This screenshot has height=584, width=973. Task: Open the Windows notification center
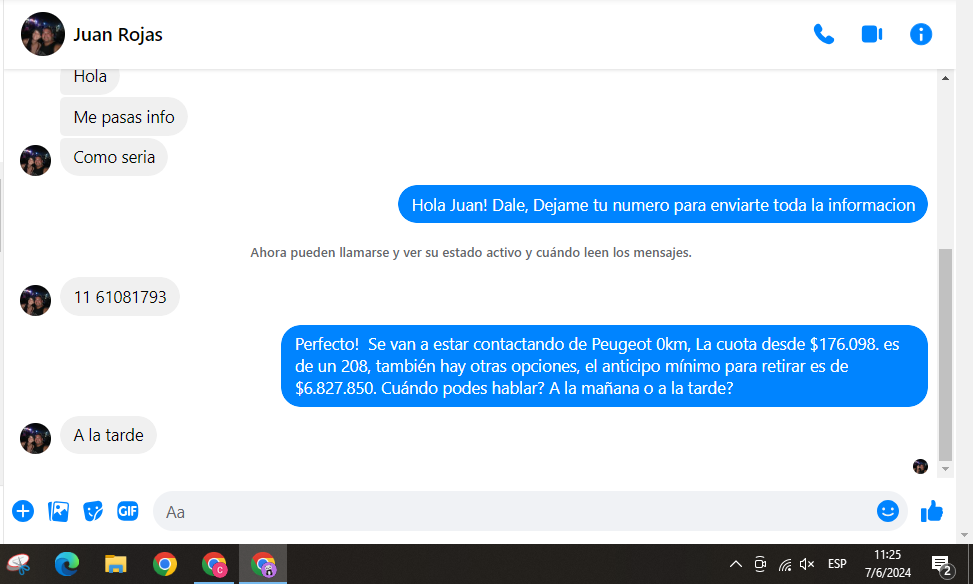pos(941,565)
